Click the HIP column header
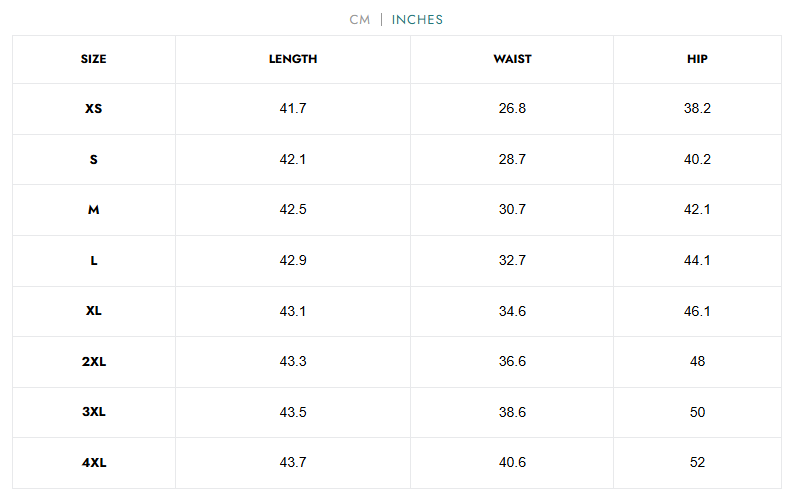Image resolution: width=793 pixels, height=499 pixels. click(x=697, y=59)
